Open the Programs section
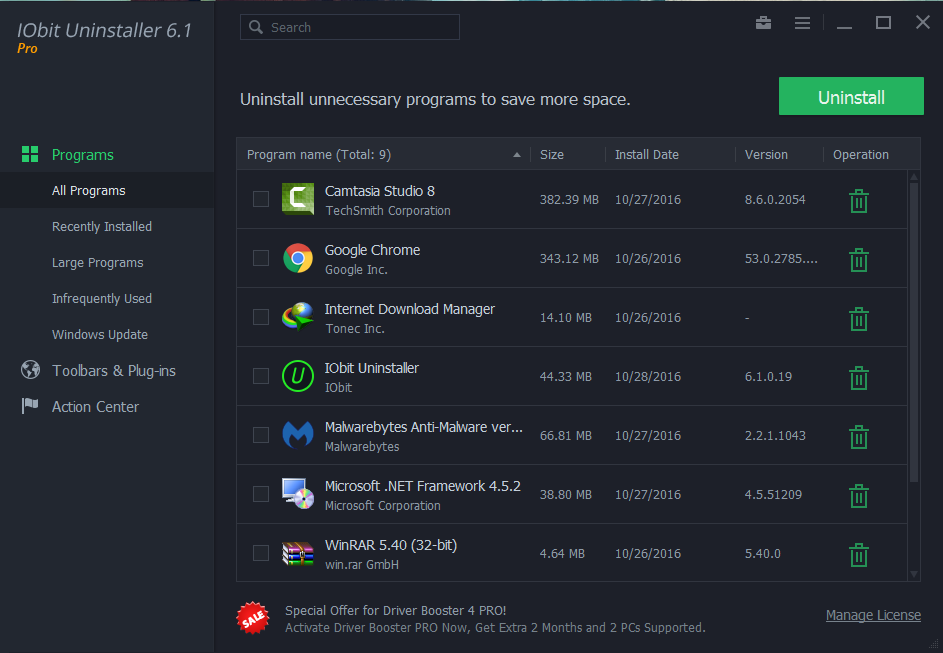943x653 pixels. [82, 155]
